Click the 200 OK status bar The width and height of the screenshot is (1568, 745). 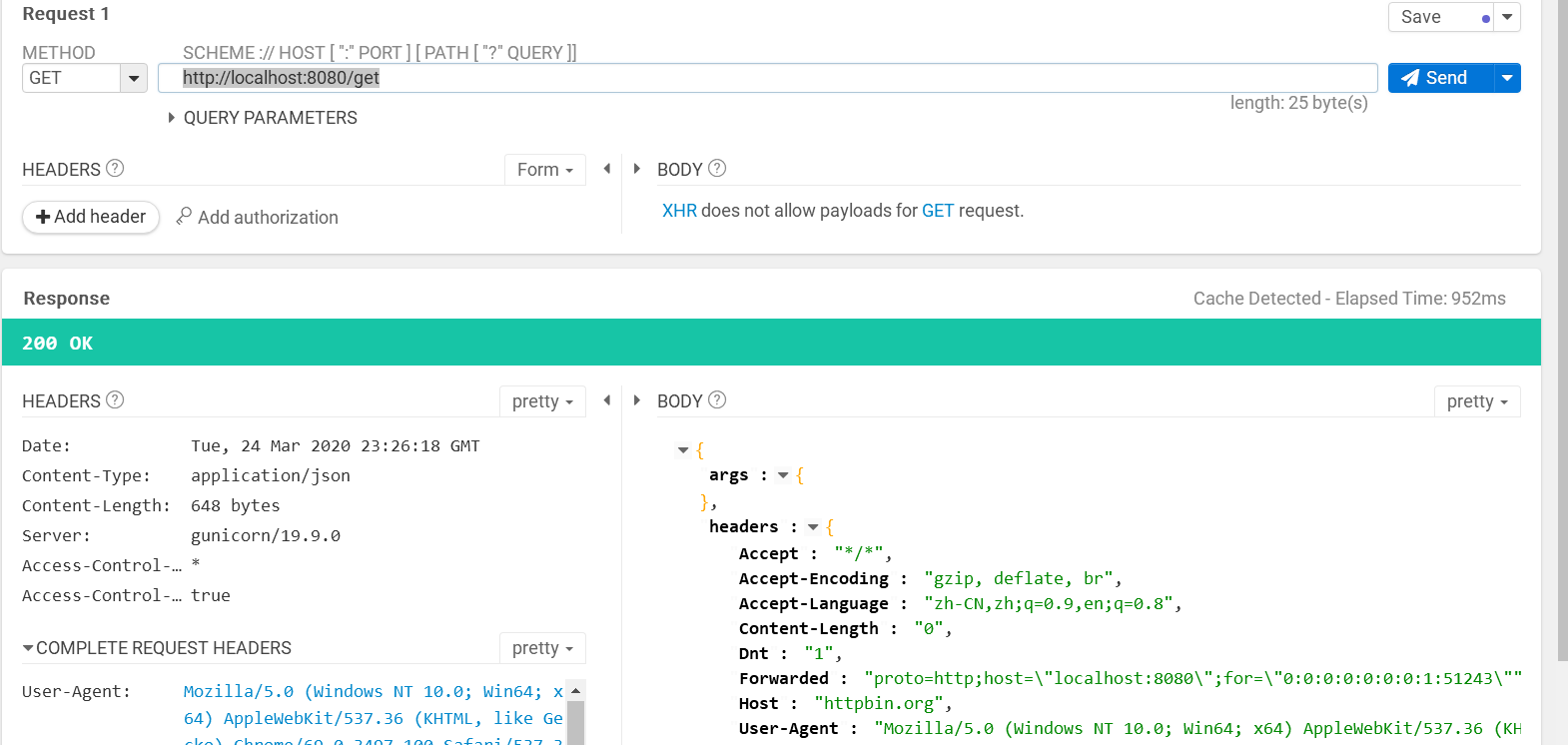tap(771, 343)
